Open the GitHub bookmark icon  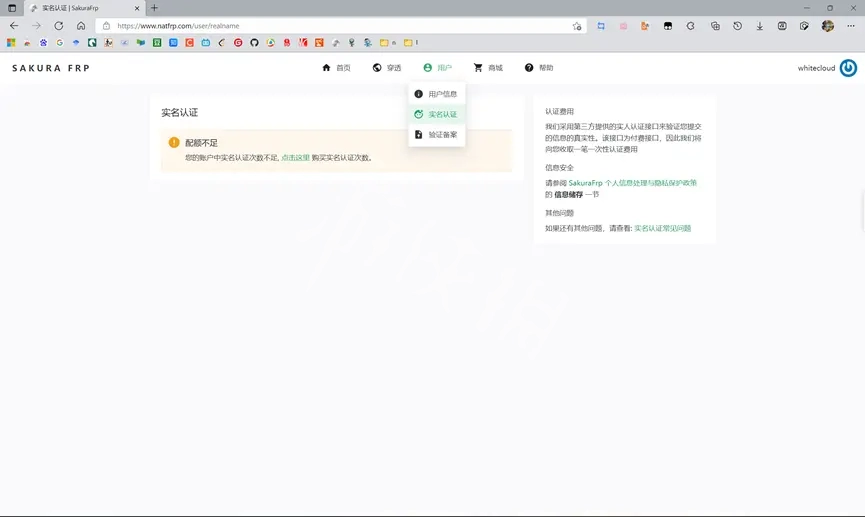click(254, 42)
